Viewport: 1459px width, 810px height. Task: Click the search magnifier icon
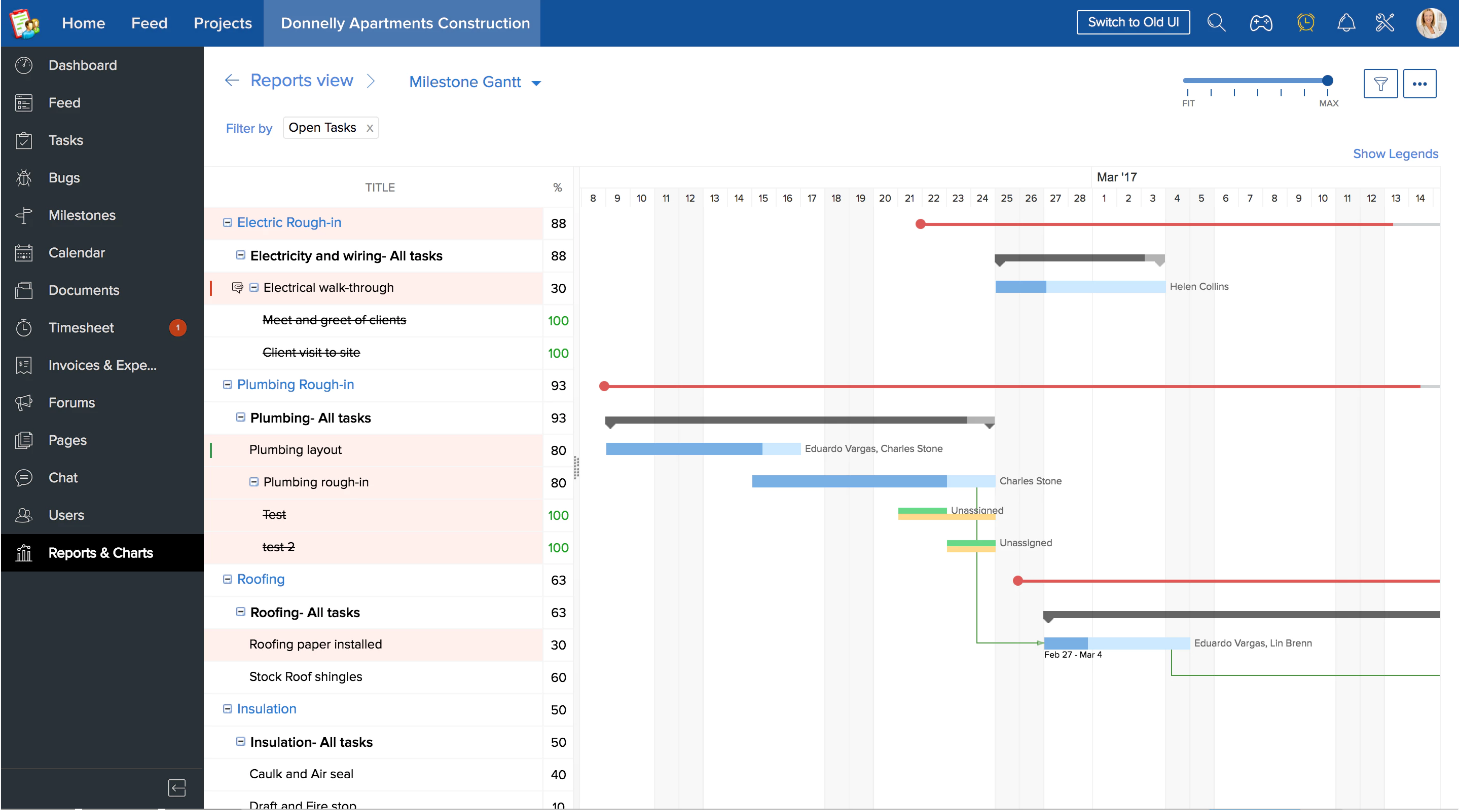coord(1216,22)
